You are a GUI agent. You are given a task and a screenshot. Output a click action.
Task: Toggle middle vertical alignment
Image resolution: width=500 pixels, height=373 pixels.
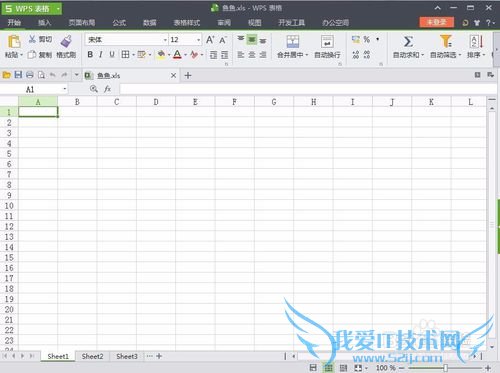click(x=252, y=40)
